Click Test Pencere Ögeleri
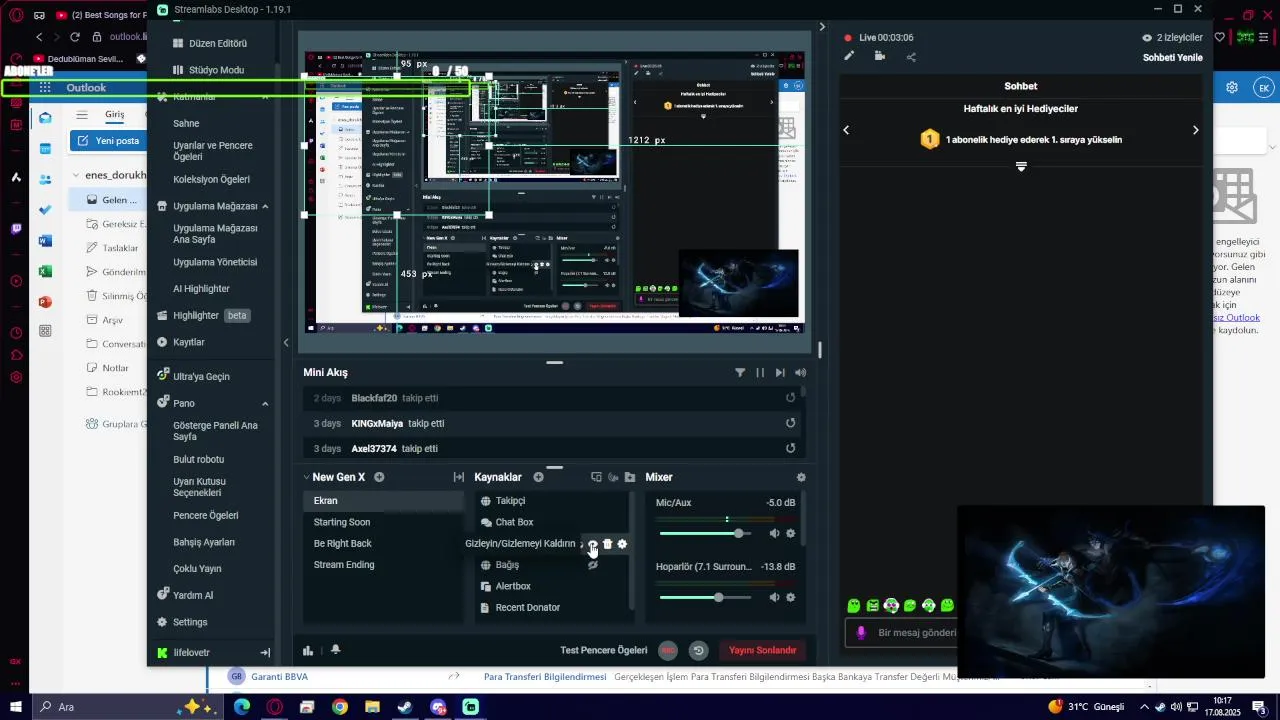The width and height of the screenshot is (1280, 720). pyautogui.click(x=604, y=650)
